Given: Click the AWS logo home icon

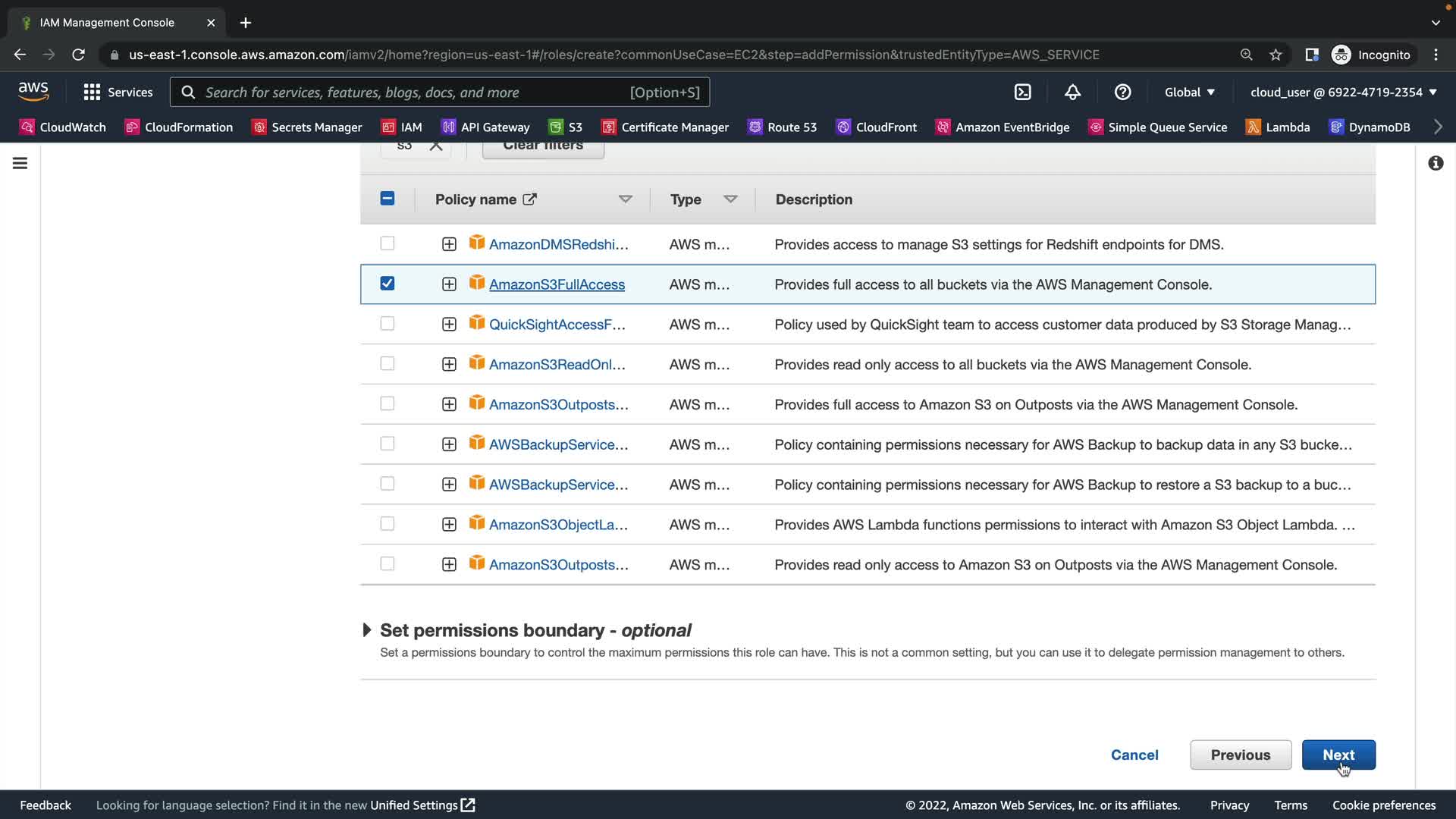Looking at the screenshot, I should [x=33, y=92].
